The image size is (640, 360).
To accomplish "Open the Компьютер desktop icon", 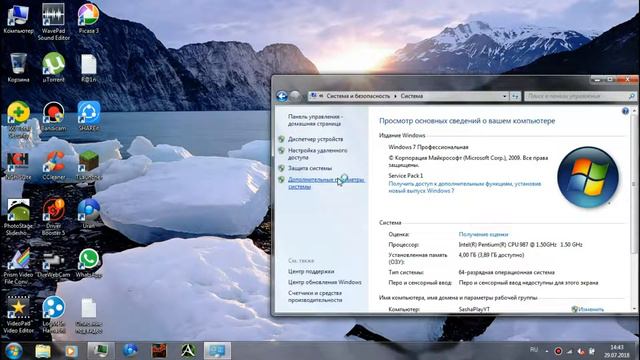I will [18, 19].
